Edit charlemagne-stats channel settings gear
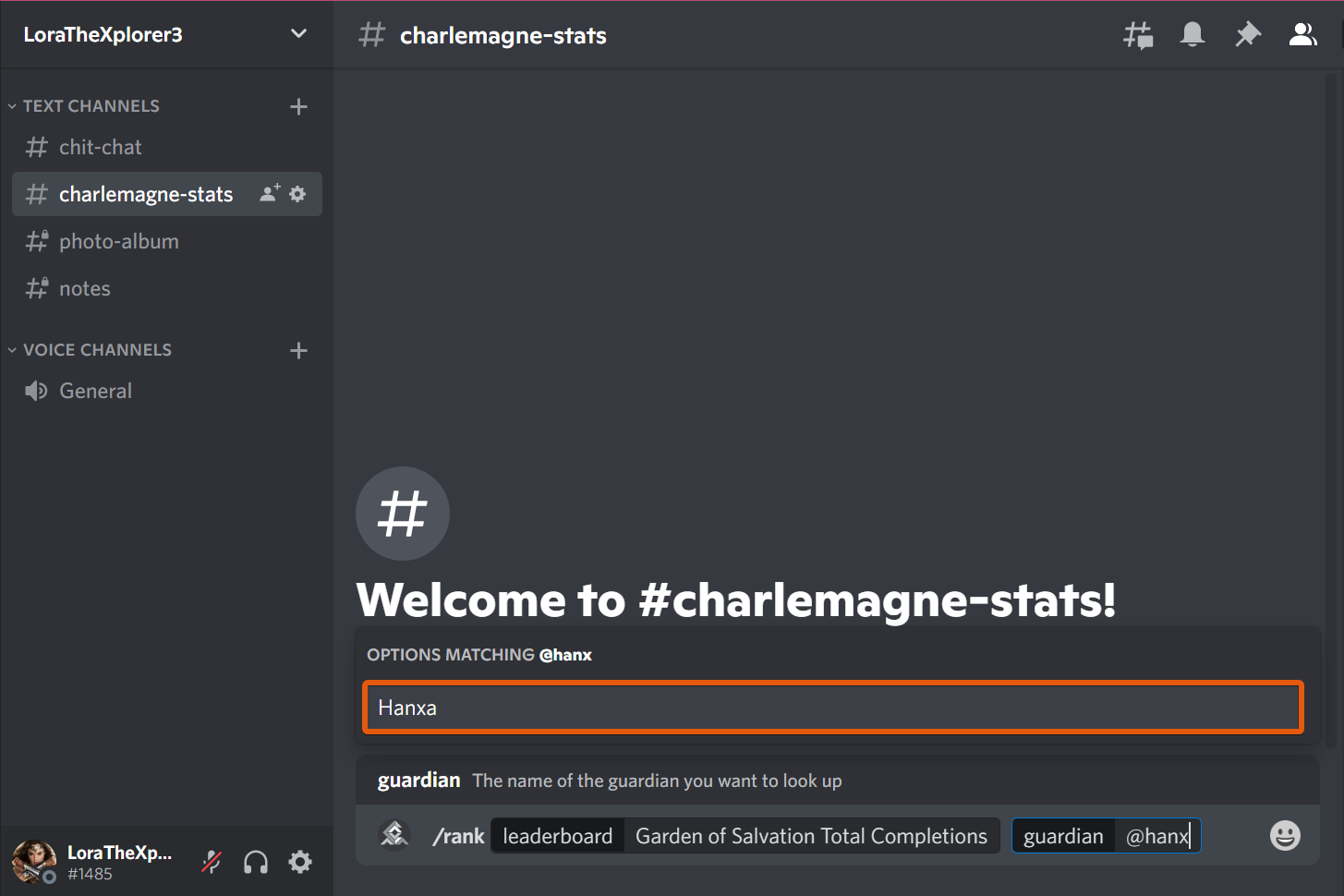 (x=297, y=194)
